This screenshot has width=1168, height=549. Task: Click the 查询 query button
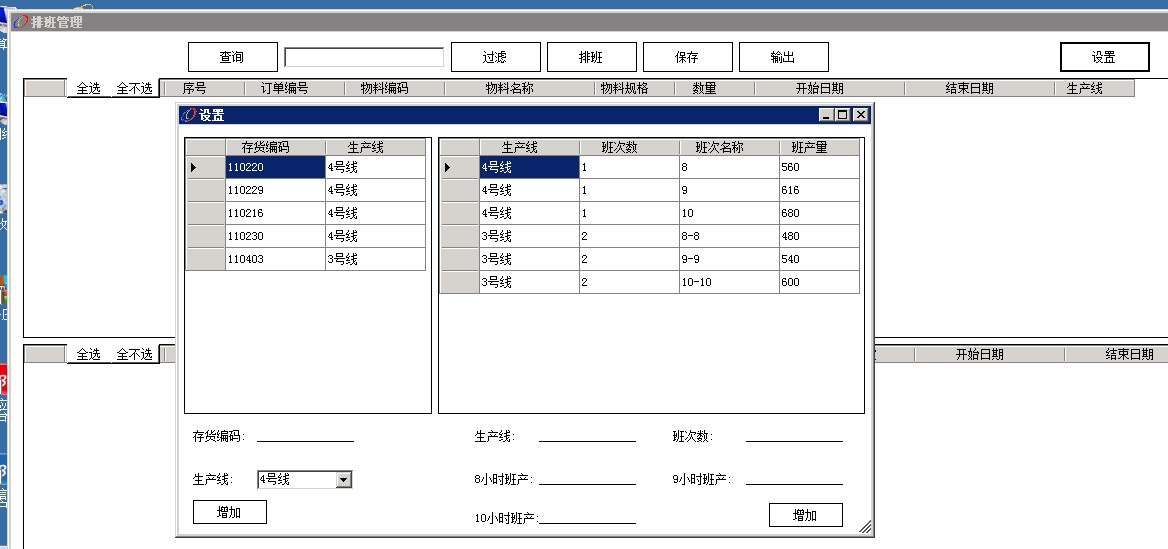[232, 57]
